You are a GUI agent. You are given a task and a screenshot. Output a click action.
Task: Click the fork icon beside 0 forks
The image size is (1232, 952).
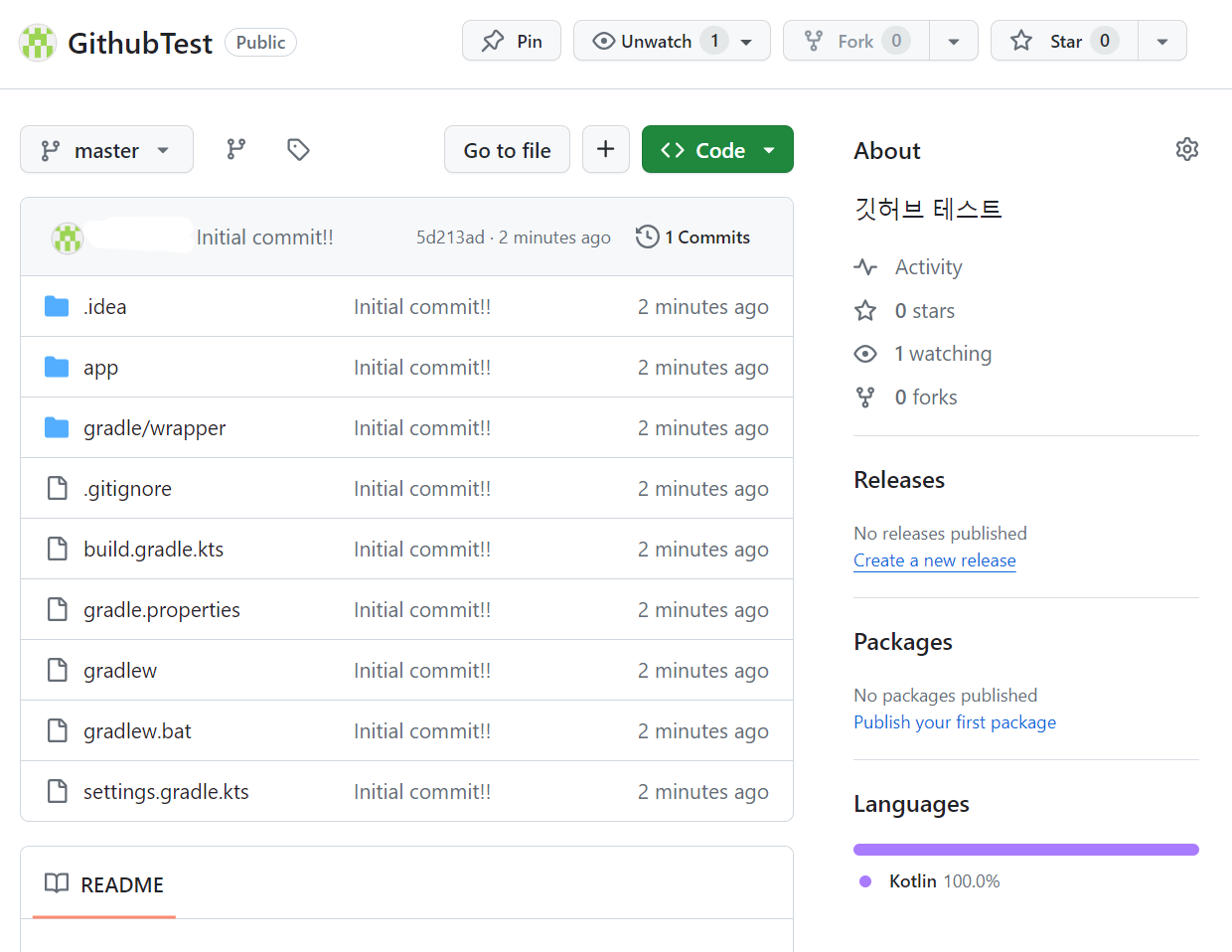pyautogui.click(x=865, y=397)
